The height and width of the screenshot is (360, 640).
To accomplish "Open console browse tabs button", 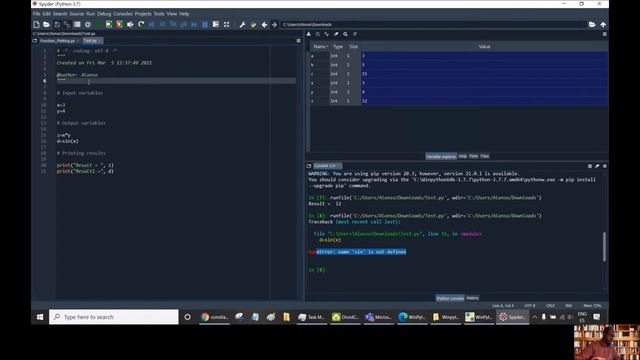I will pyautogui.click(x=309, y=166).
